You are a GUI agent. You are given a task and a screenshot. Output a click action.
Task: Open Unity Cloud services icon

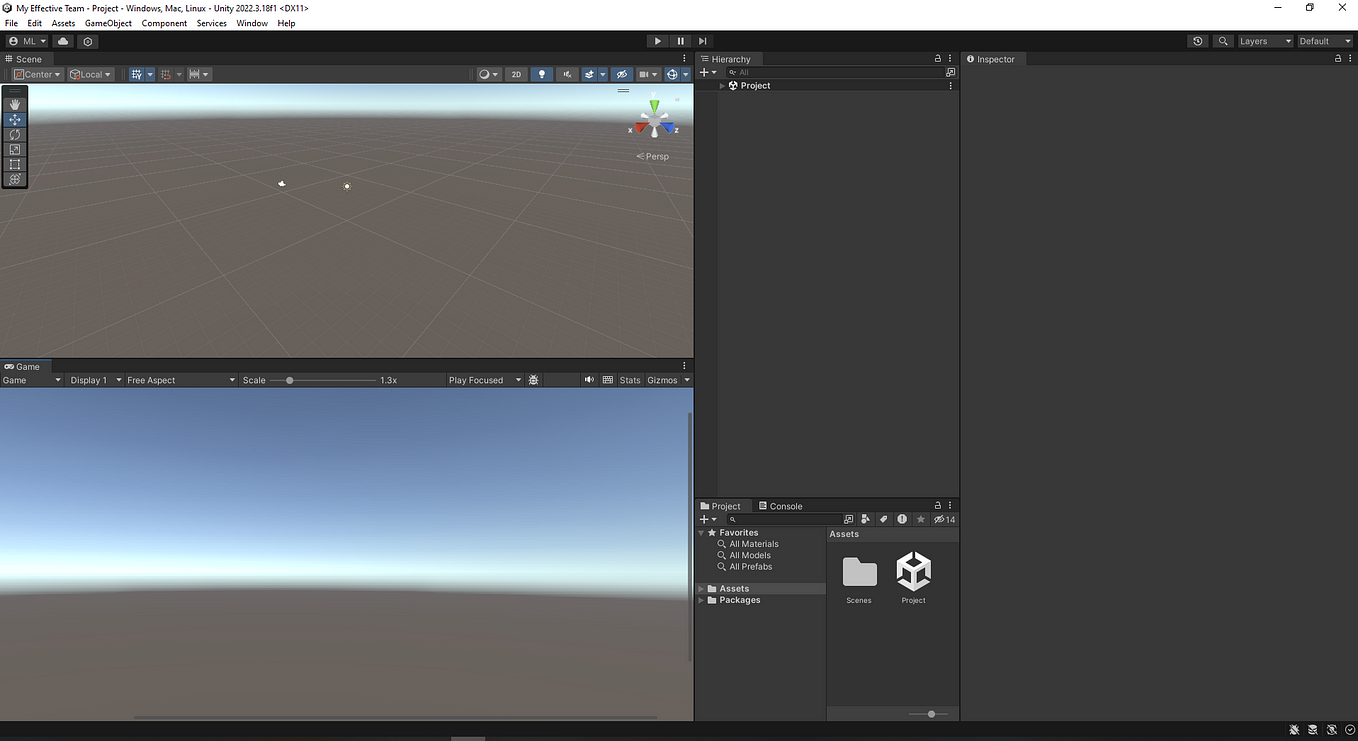point(63,41)
